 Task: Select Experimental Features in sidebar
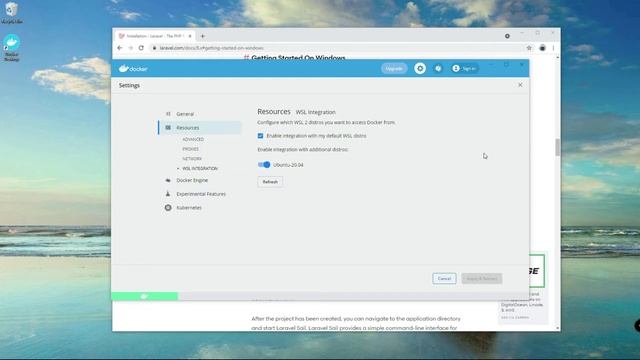click(x=200, y=194)
